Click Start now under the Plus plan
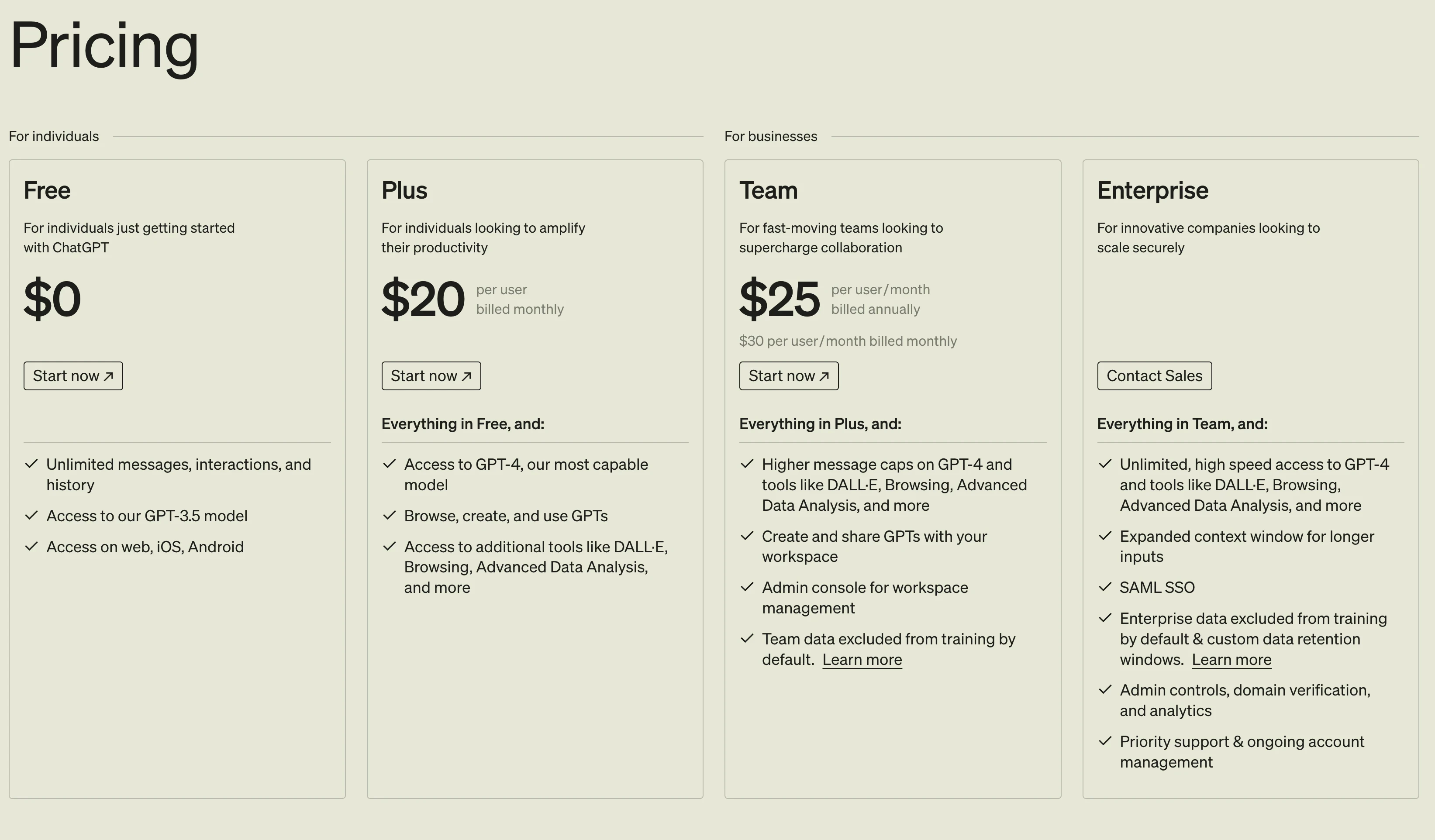Viewport: 1435px width, 840px height. pos(431,376)
